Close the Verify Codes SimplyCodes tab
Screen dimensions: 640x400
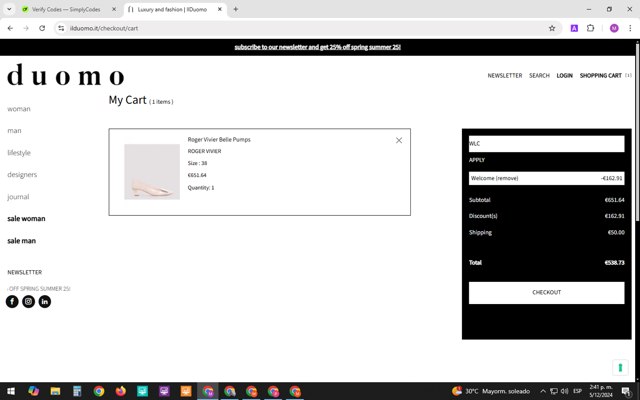[x=114, y=9]
